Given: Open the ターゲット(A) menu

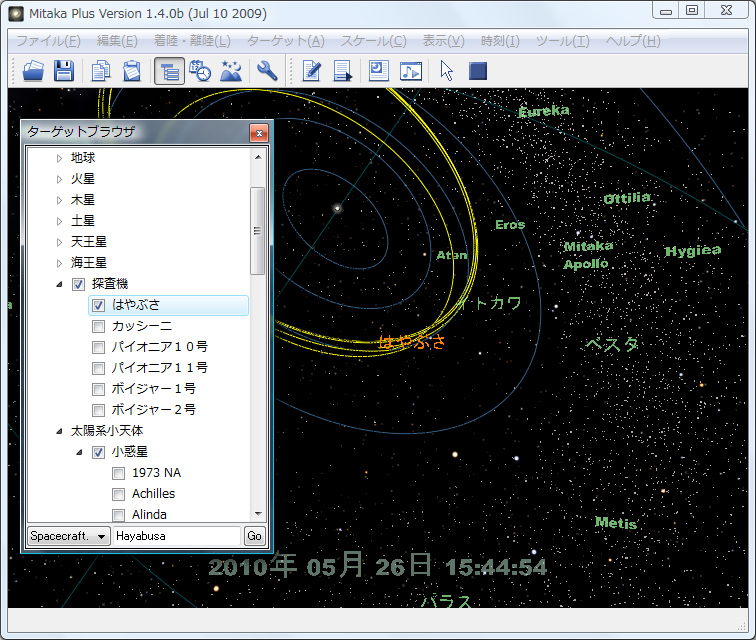Looking at the screenshot, I should tap(286, 41).
